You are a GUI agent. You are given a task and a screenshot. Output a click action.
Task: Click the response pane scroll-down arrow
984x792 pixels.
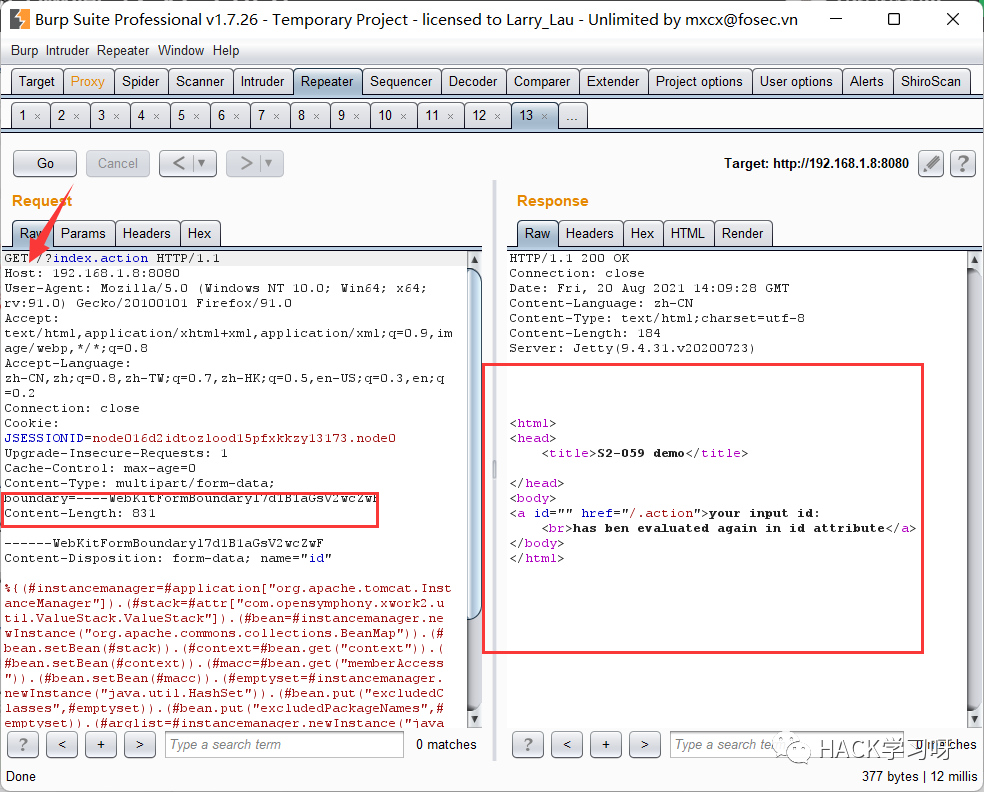point(974,719)
